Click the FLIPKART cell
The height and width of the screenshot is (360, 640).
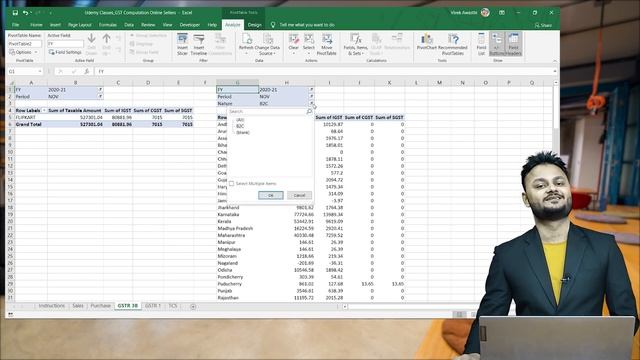31,117
